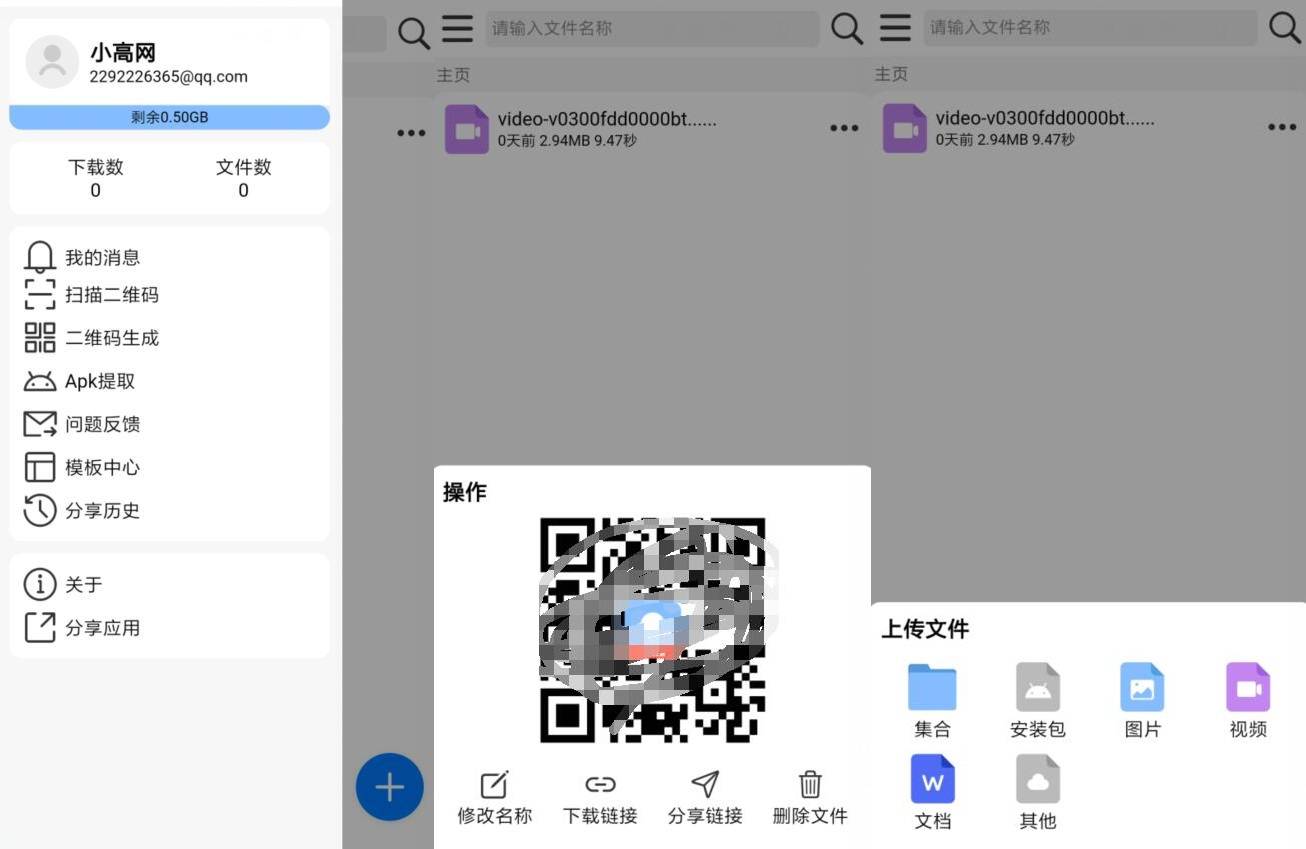This screenshot has height=849, width=1306.
Task: Tap the 分享历史 clock icon
Action: 39,510
